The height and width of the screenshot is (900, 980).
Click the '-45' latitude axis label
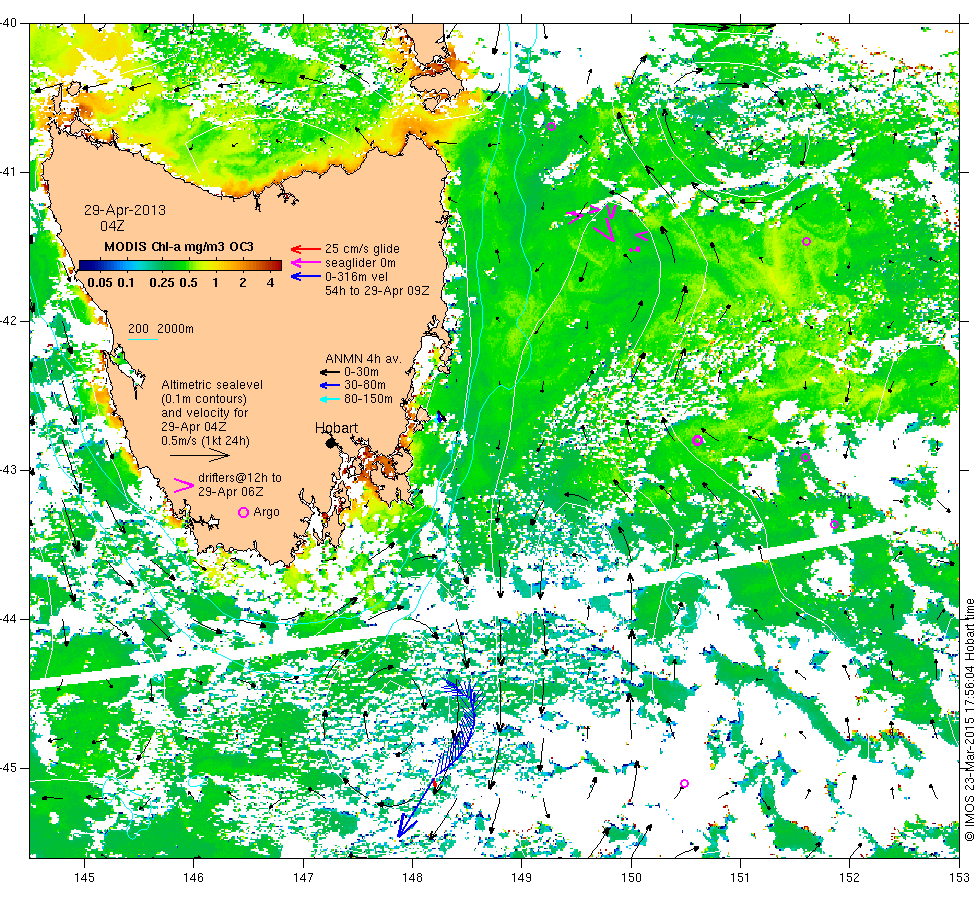[x=9, y=768]
